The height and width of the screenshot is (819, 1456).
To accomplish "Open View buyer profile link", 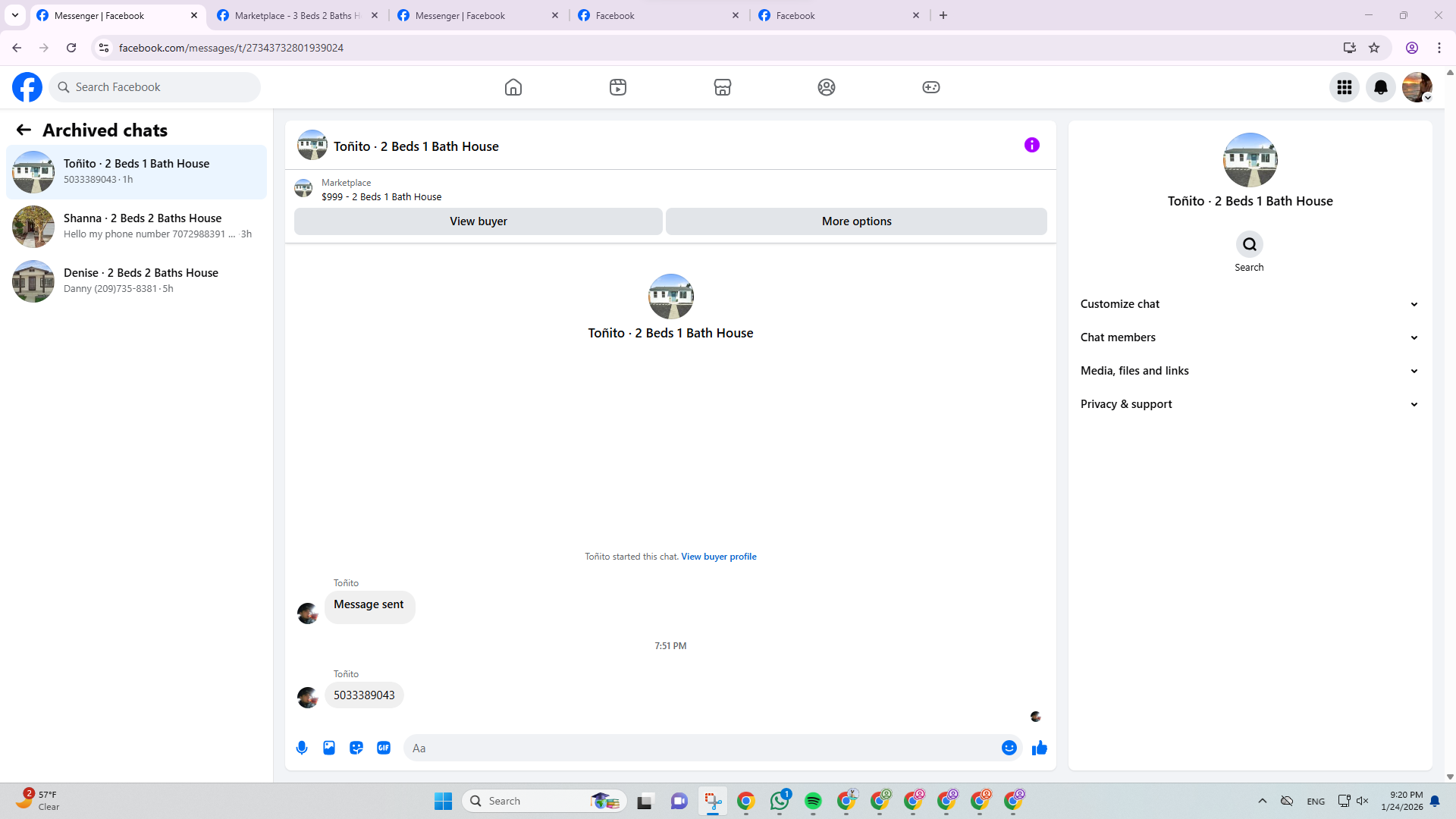I will (x=718, y=557).
